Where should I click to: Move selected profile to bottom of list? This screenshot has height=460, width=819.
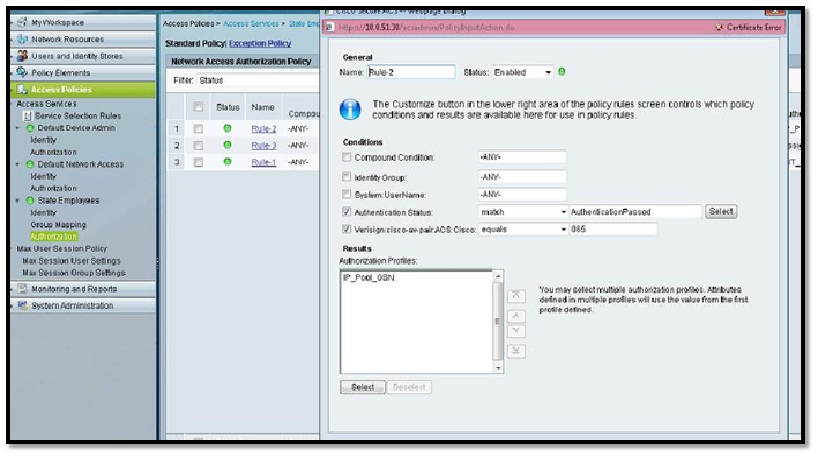click(x=516, y=351)
